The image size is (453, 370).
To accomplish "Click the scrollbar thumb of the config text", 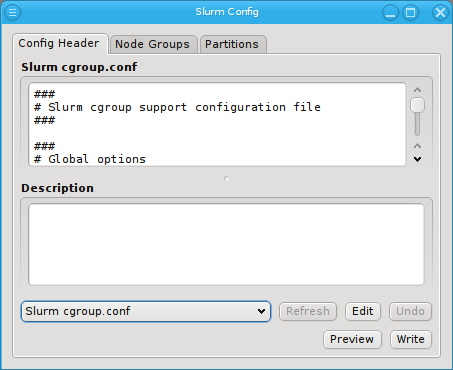I will point(417,105).
